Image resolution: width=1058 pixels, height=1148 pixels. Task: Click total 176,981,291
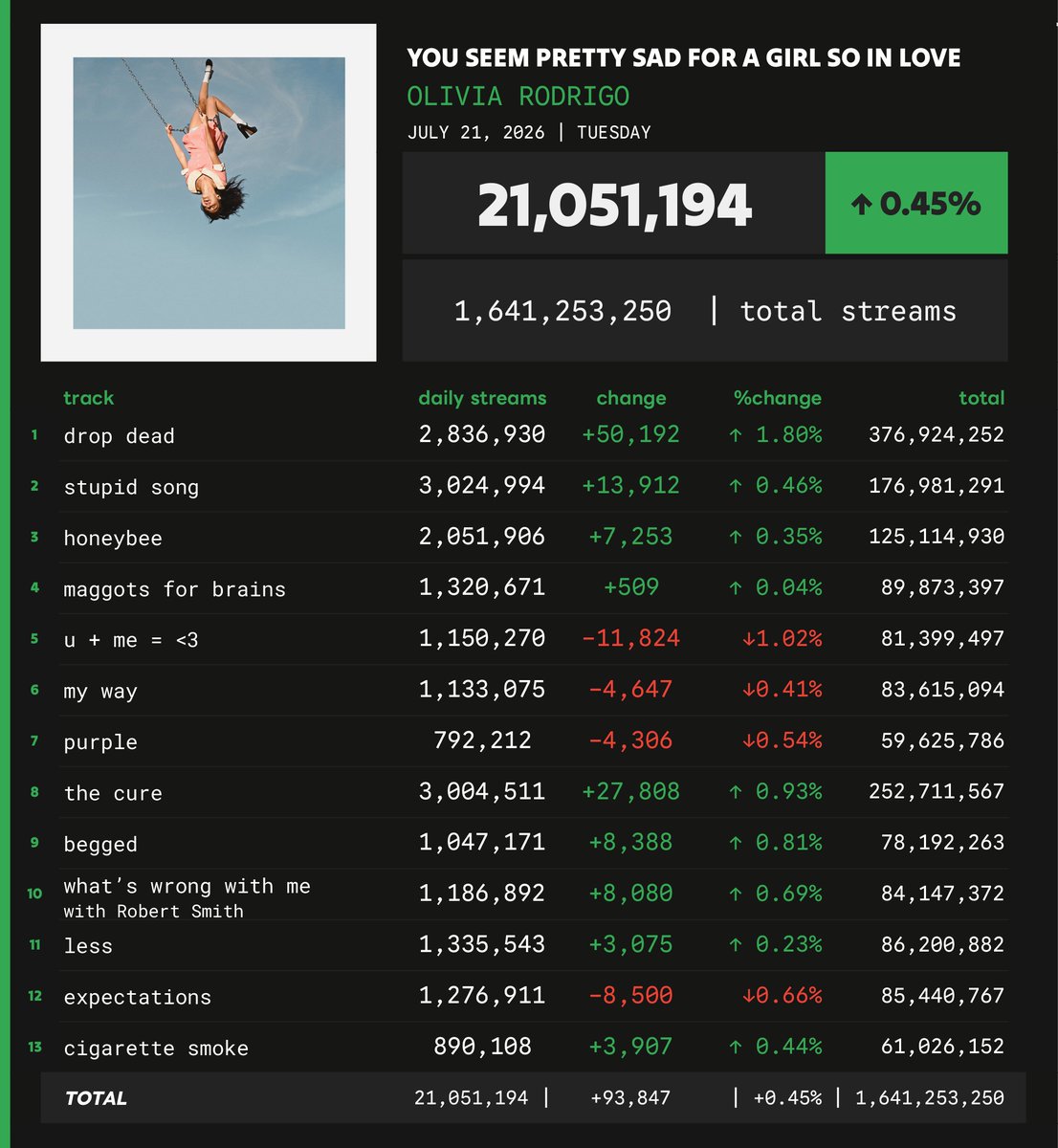(x=937, y=485)
